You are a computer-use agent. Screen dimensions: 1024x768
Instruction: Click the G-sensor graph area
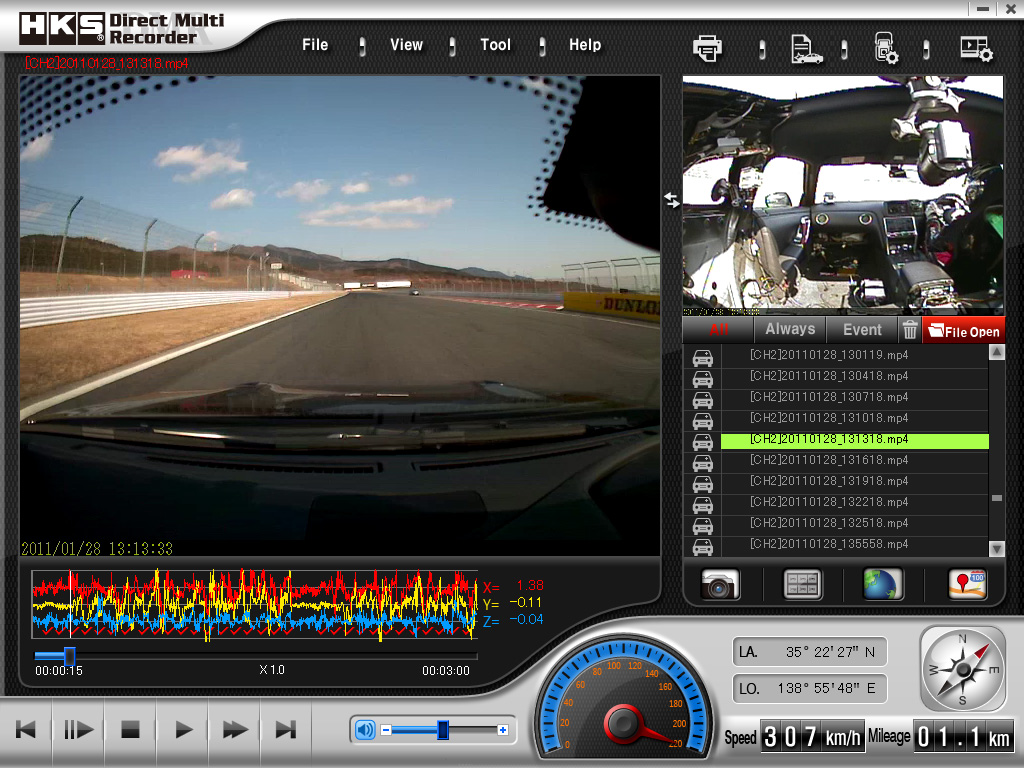pos(255,604)
